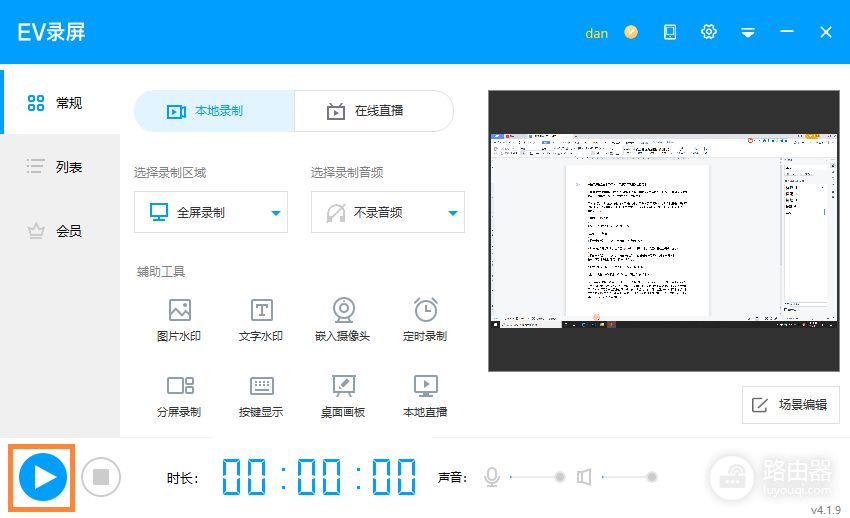850x518 pixels.
Task: Open the 列表 sidebar tab
Action: pyautogui.click(x=58, y=167)
